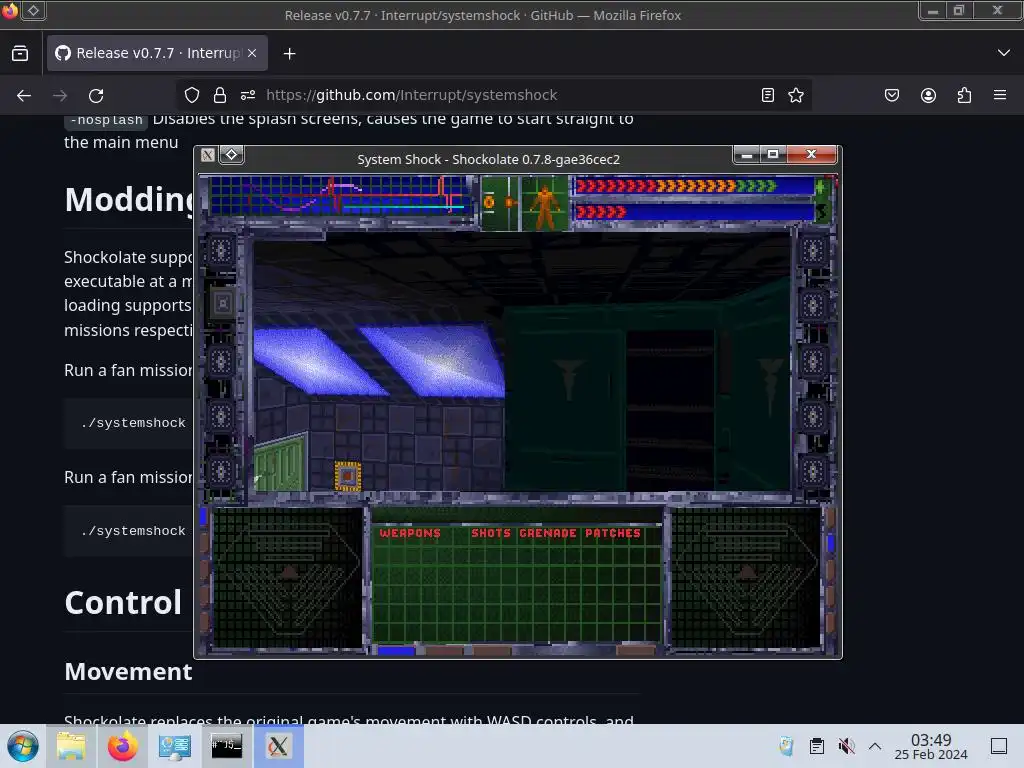The width and height of the screenshot is (1024, 768).
Task: Open the Firefox hamburger application menu
Action: pyautogui.click(x=1000, y=95)
